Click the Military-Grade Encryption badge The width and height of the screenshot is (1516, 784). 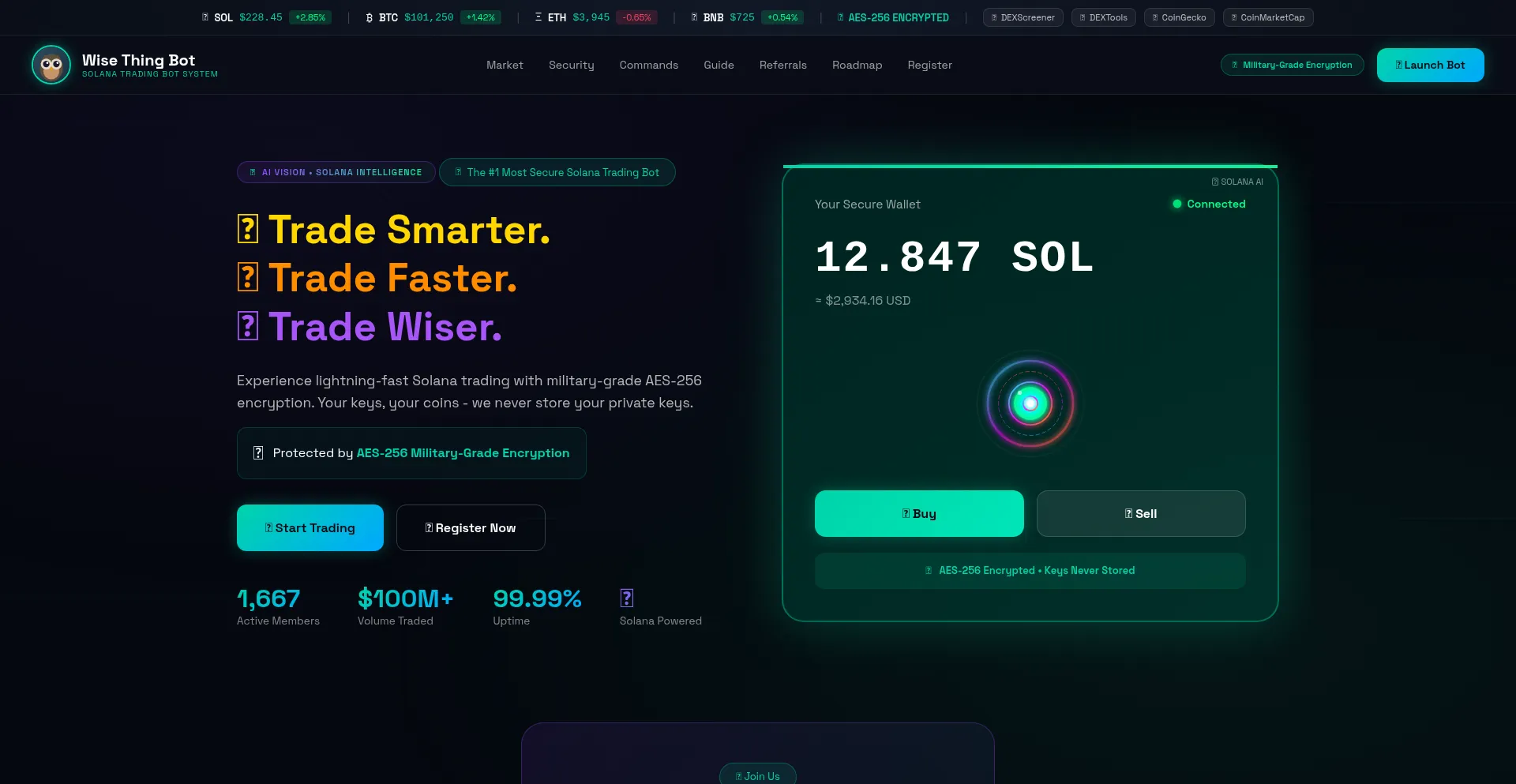tap(1292, 65)
